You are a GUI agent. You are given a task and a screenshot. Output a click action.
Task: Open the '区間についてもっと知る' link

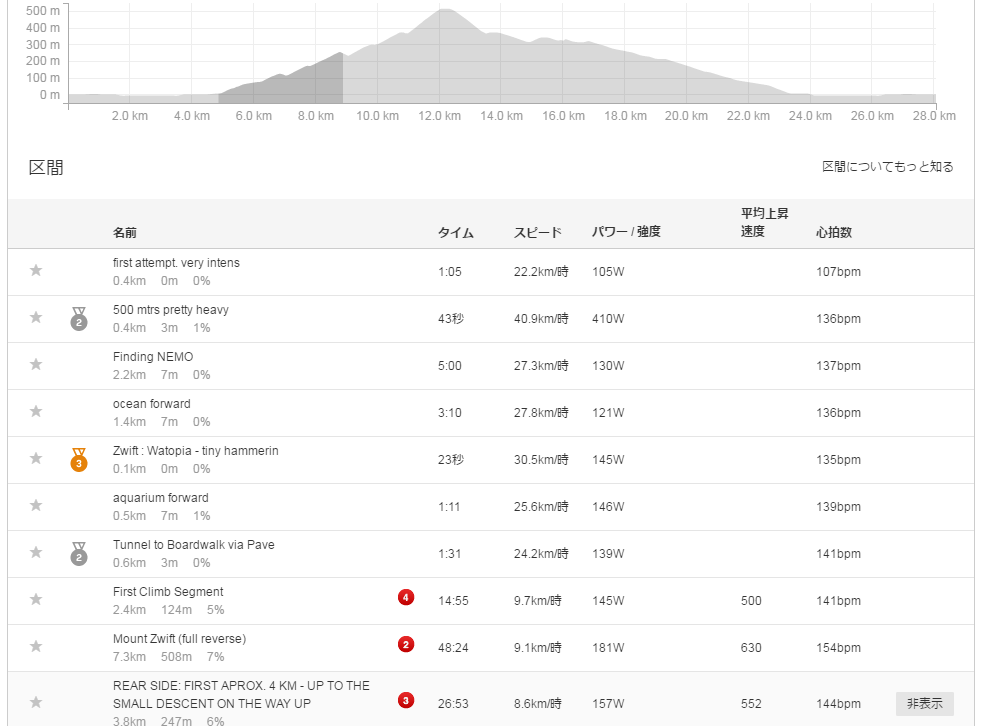(888, 167)
